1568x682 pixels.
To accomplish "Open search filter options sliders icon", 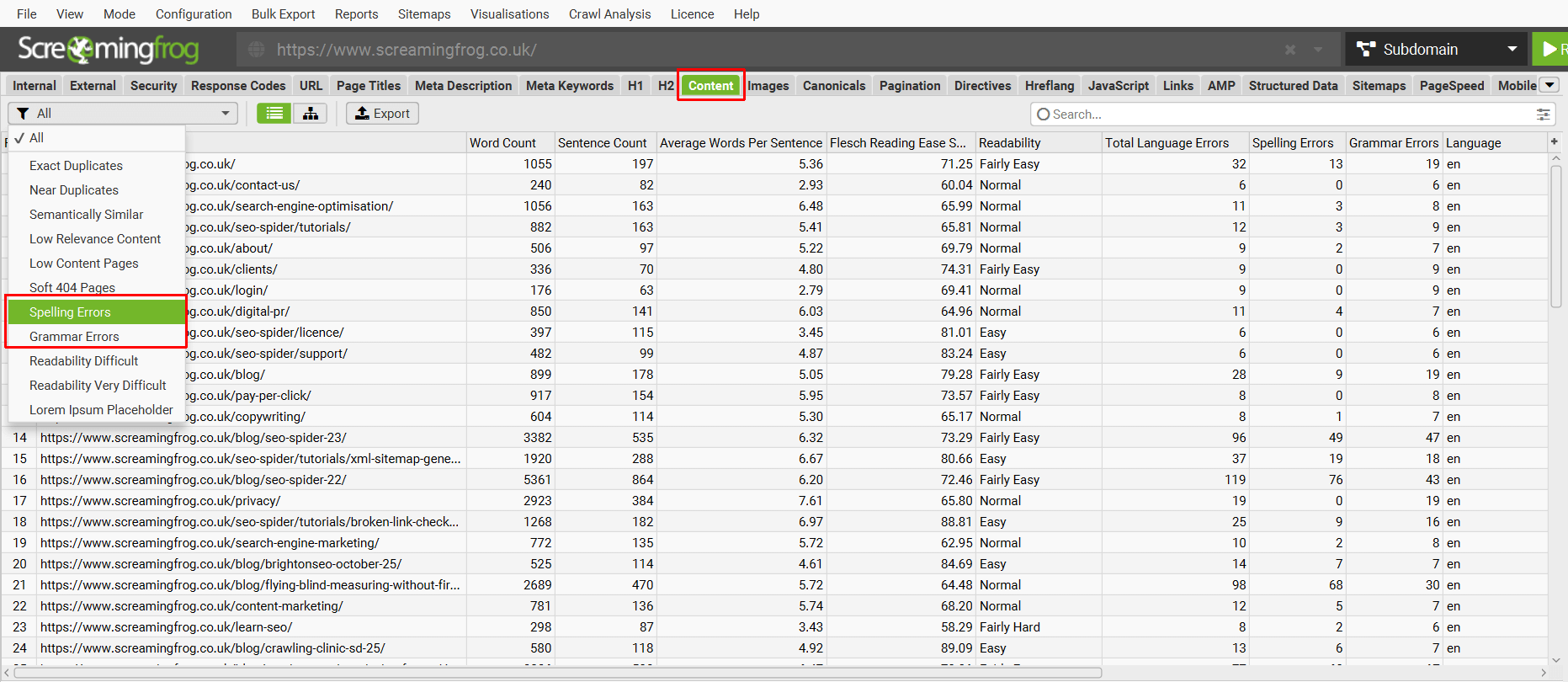I will point(1543,115).
